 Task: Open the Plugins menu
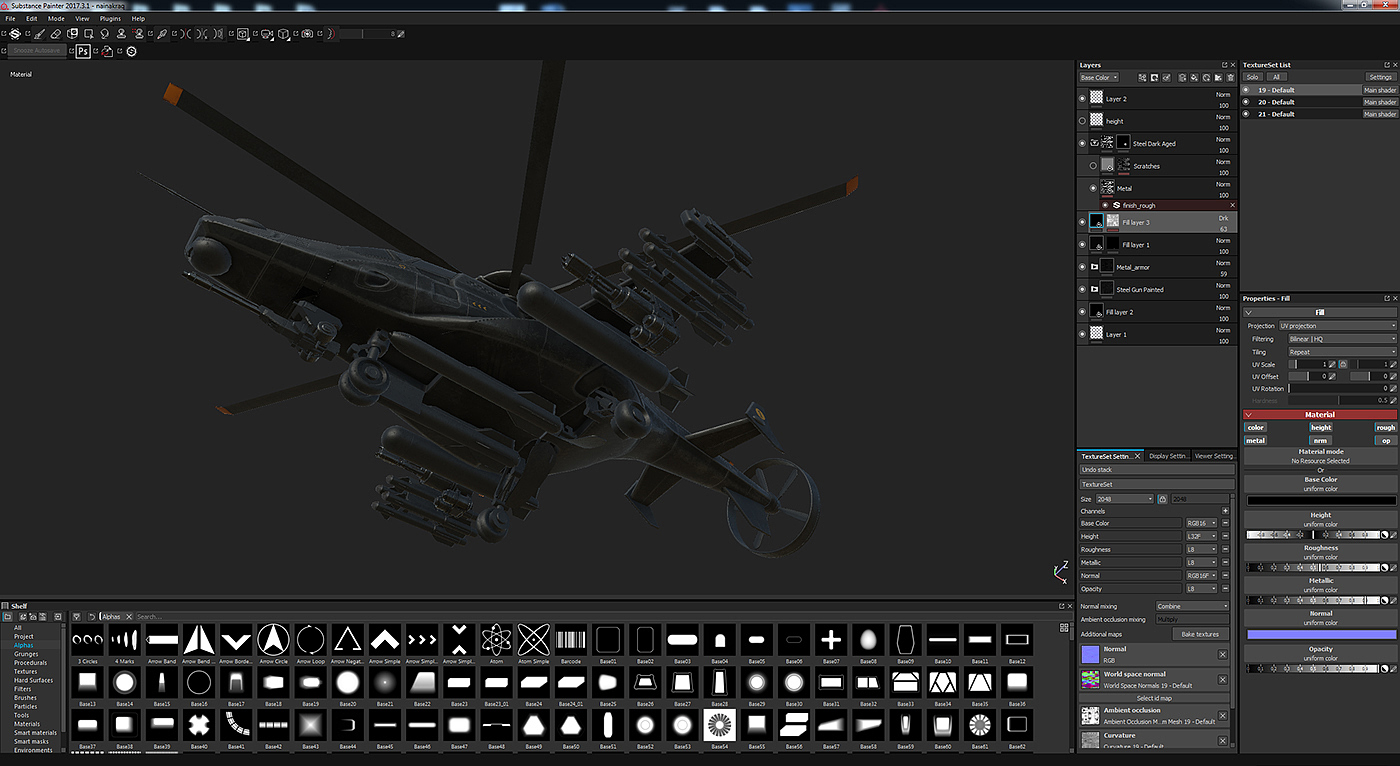coord(110,18)
